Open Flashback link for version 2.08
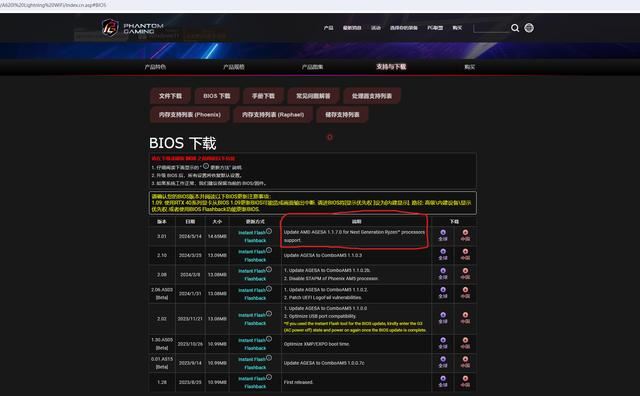Screen dimensions: 640x396 click(255, 279)
